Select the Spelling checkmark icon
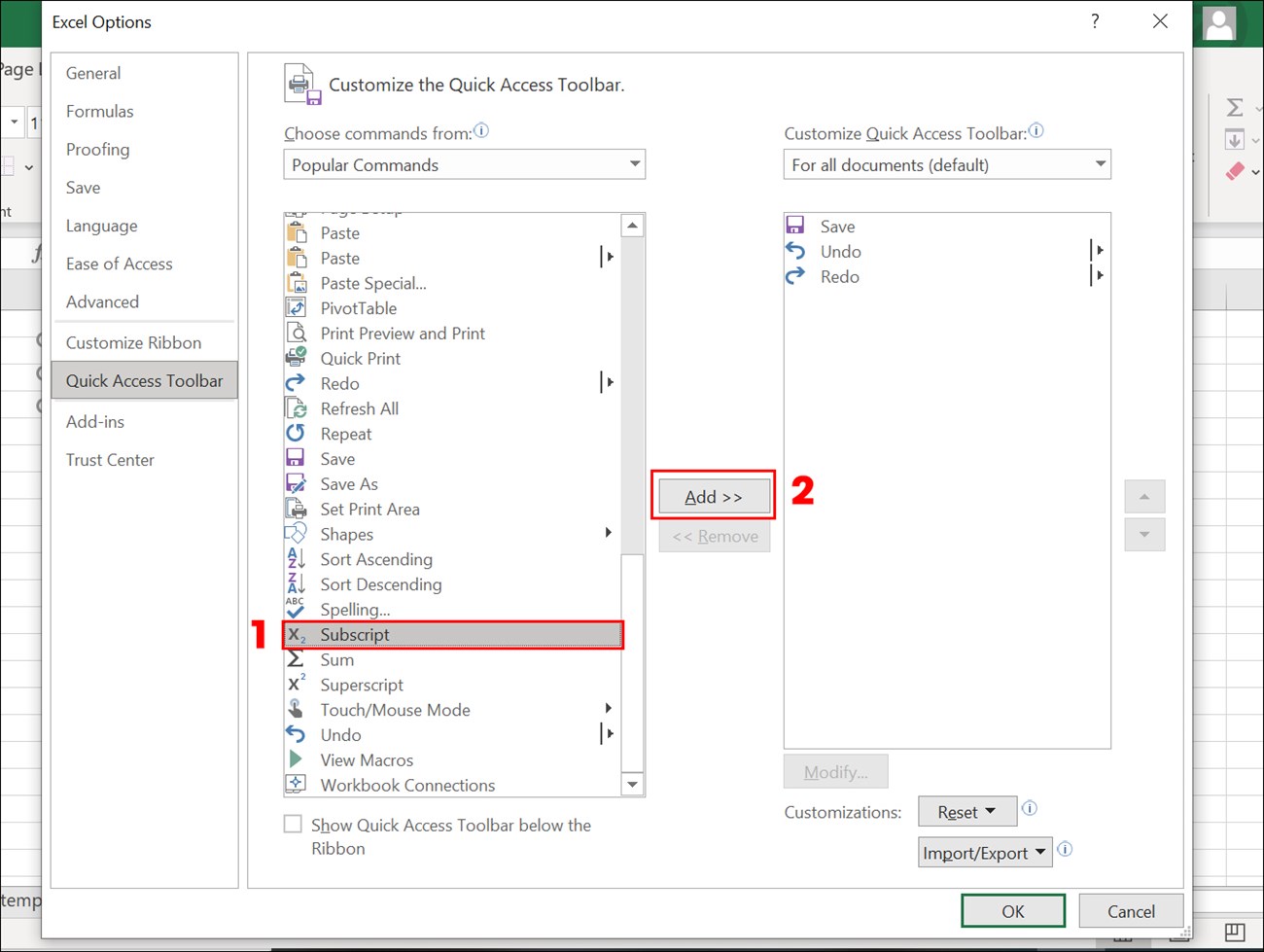This screenshot has width=1264, height=952. (x=296, y=609)
